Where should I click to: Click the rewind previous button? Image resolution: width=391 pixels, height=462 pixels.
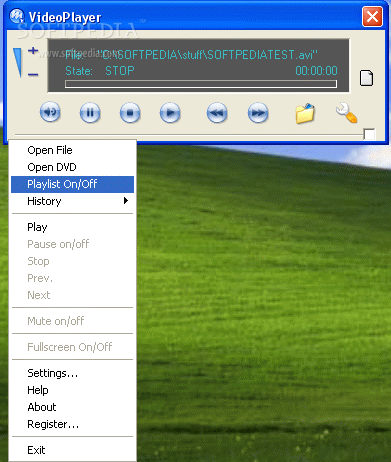(x=217, y=113)
